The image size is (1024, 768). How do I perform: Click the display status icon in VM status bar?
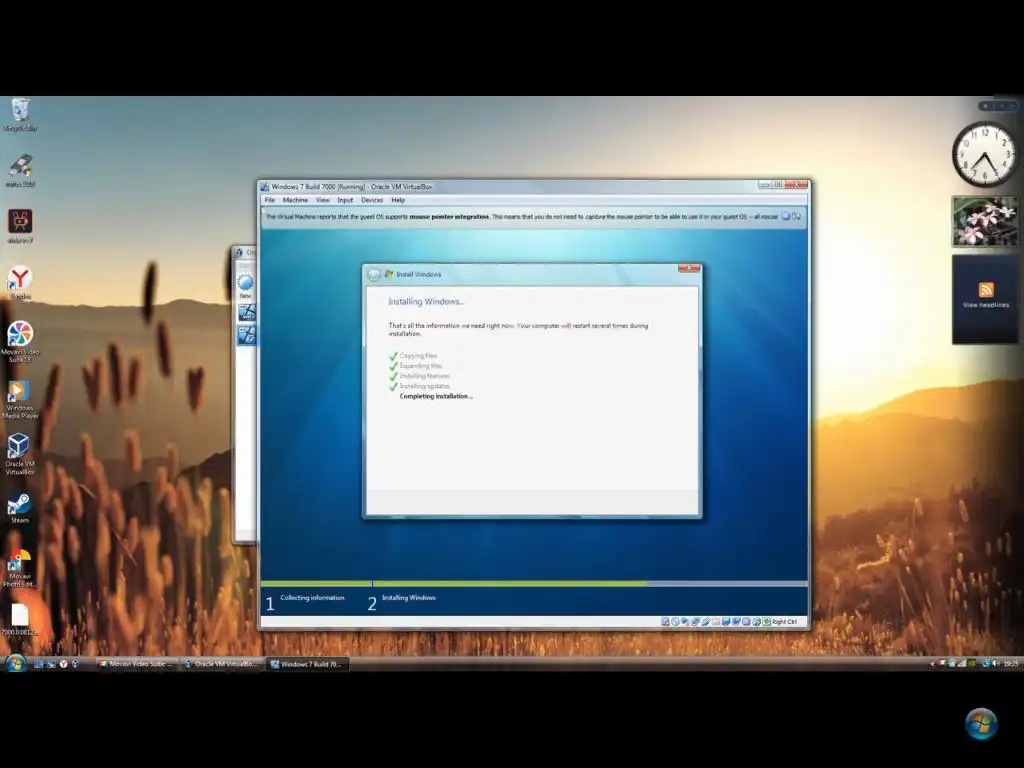tap(726, 622)
